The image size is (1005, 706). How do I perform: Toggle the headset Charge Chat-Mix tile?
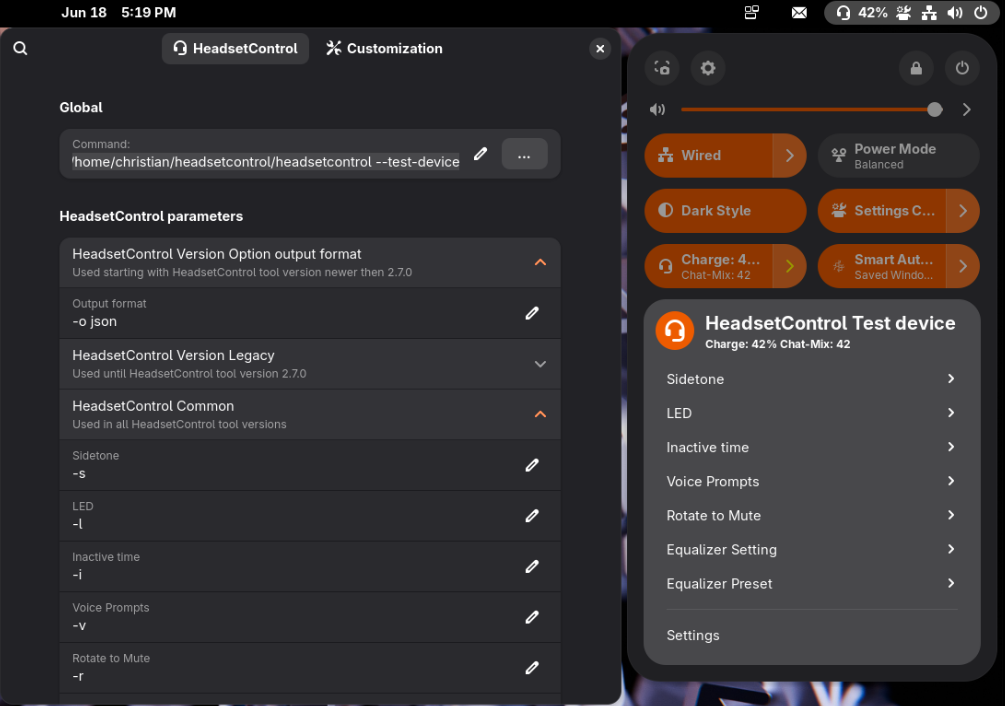tap(708, 267)
